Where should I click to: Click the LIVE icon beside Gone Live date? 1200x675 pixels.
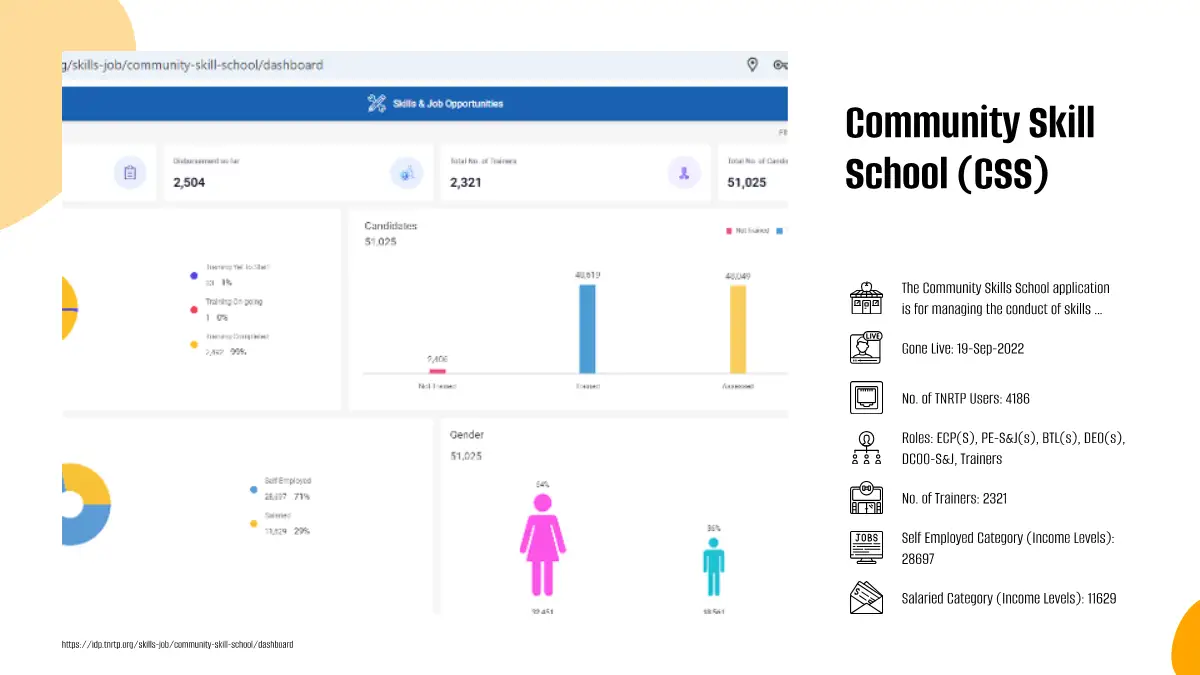tap(866, 348)
